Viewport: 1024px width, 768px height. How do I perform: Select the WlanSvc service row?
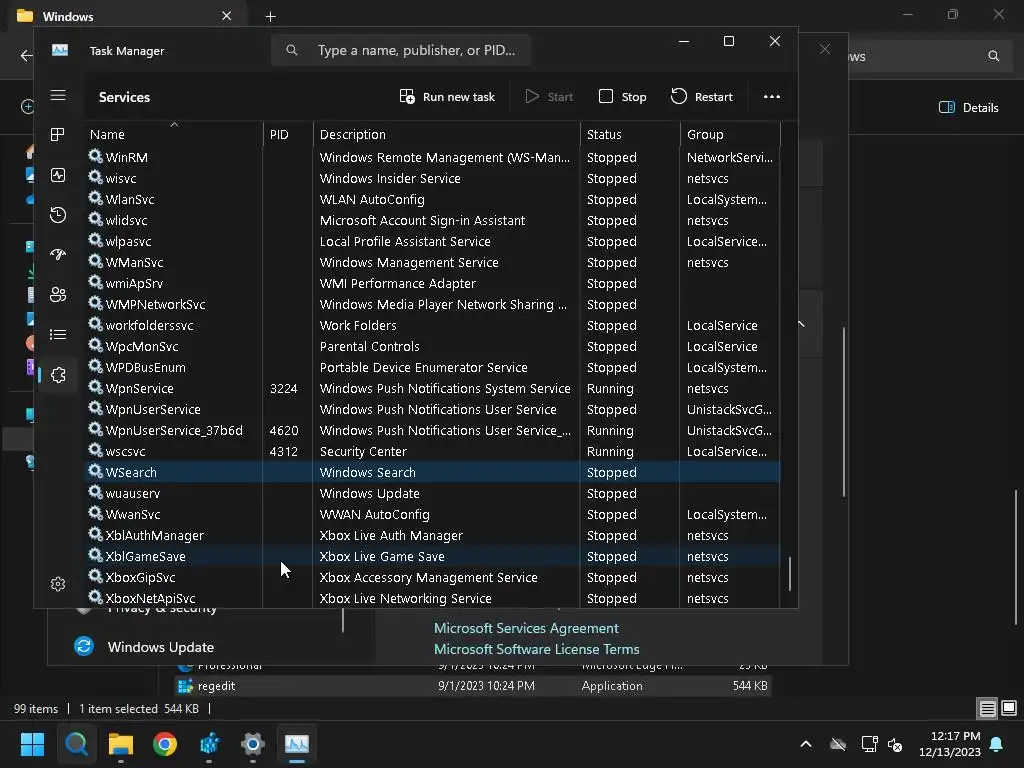click(x=432, y=199)
